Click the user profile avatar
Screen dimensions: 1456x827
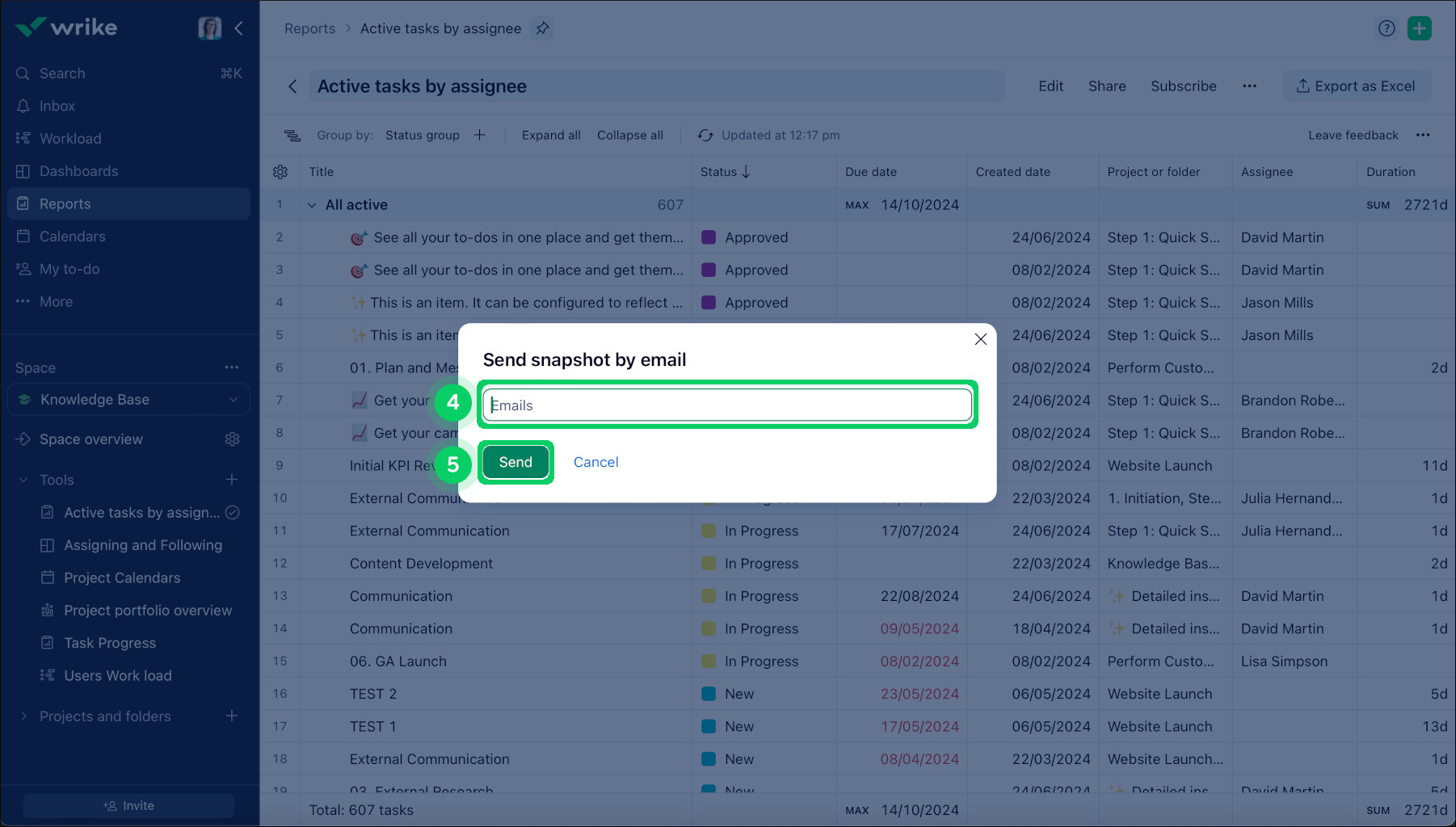tap(210, 28)
